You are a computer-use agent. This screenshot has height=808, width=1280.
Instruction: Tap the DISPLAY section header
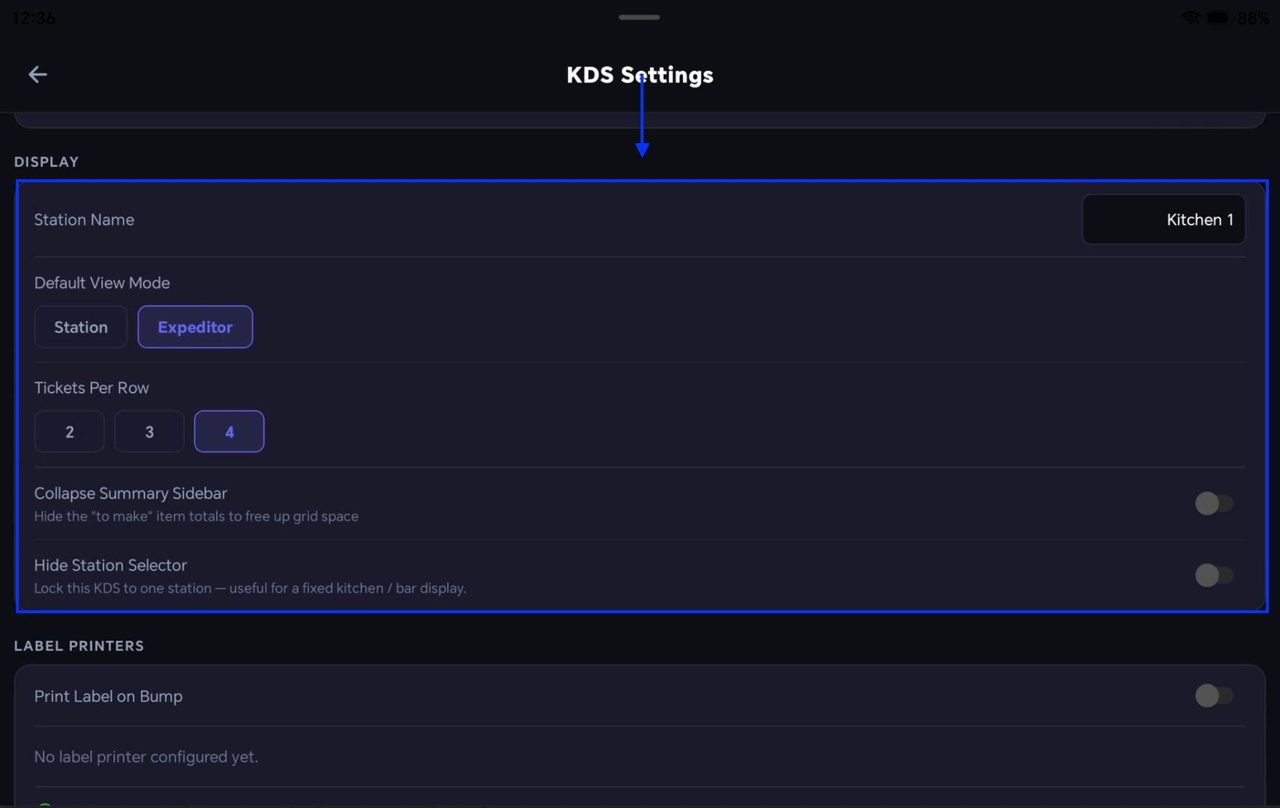pos(46,162)
